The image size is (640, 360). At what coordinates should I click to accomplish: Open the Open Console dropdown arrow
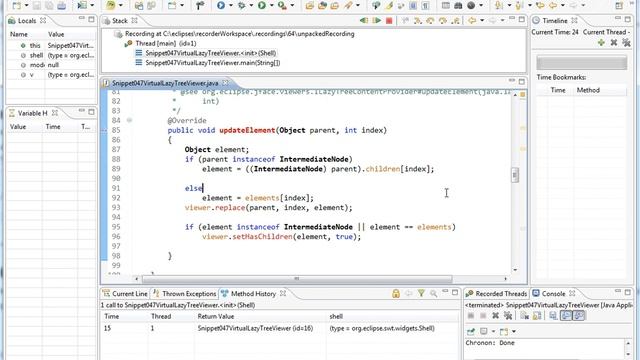click(x=513, y=331)
